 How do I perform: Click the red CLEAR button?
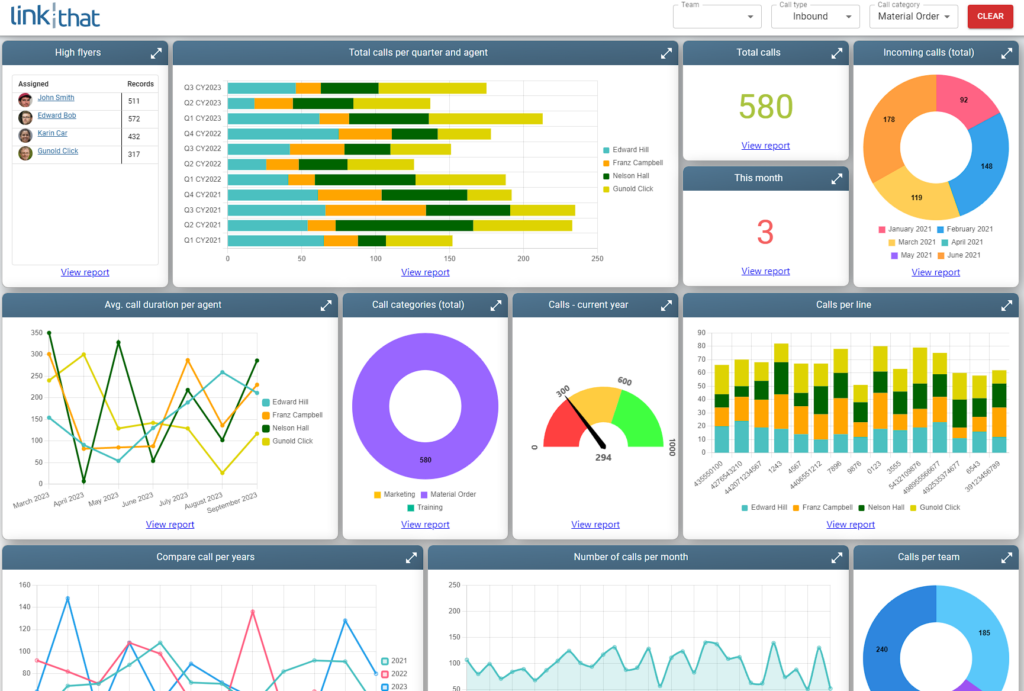coord(990,16)
